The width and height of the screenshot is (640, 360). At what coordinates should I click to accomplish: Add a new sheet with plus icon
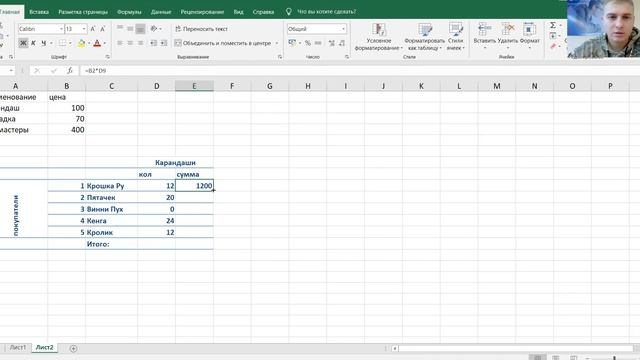(x=73, y=348)
